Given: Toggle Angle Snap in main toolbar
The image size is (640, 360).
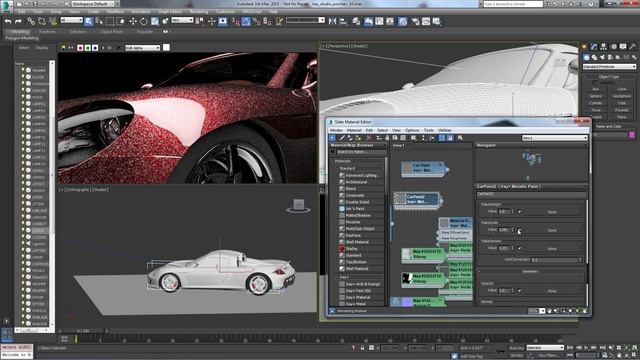Looking at the screenshot, I should click(x=246, y=21).
